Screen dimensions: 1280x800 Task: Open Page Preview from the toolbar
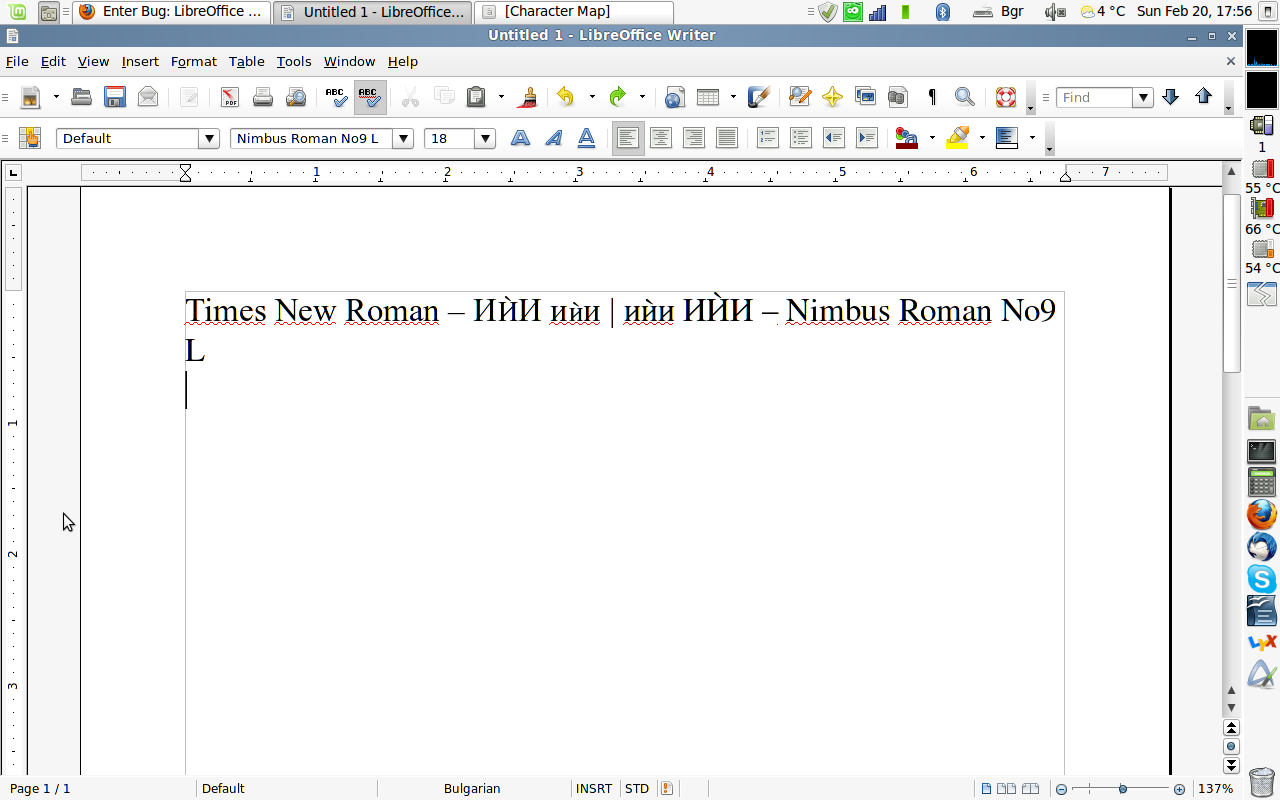pyautogui.click(x=296, y=97)
